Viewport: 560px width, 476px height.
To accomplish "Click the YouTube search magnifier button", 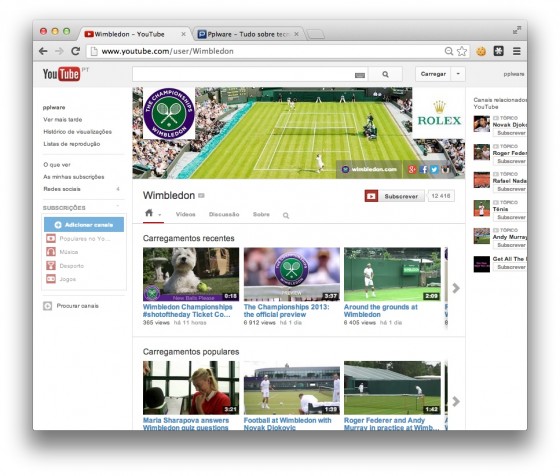I will [x=385, y=74].
